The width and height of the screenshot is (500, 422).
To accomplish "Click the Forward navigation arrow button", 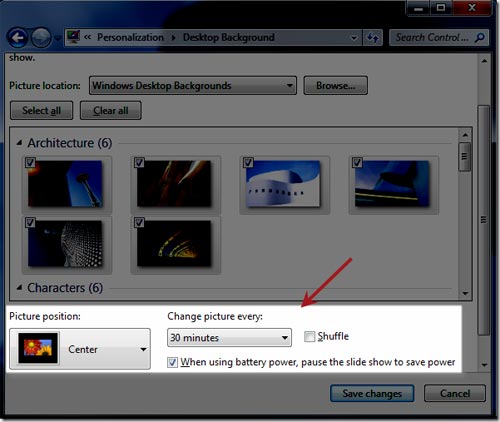I will point(41,38).
